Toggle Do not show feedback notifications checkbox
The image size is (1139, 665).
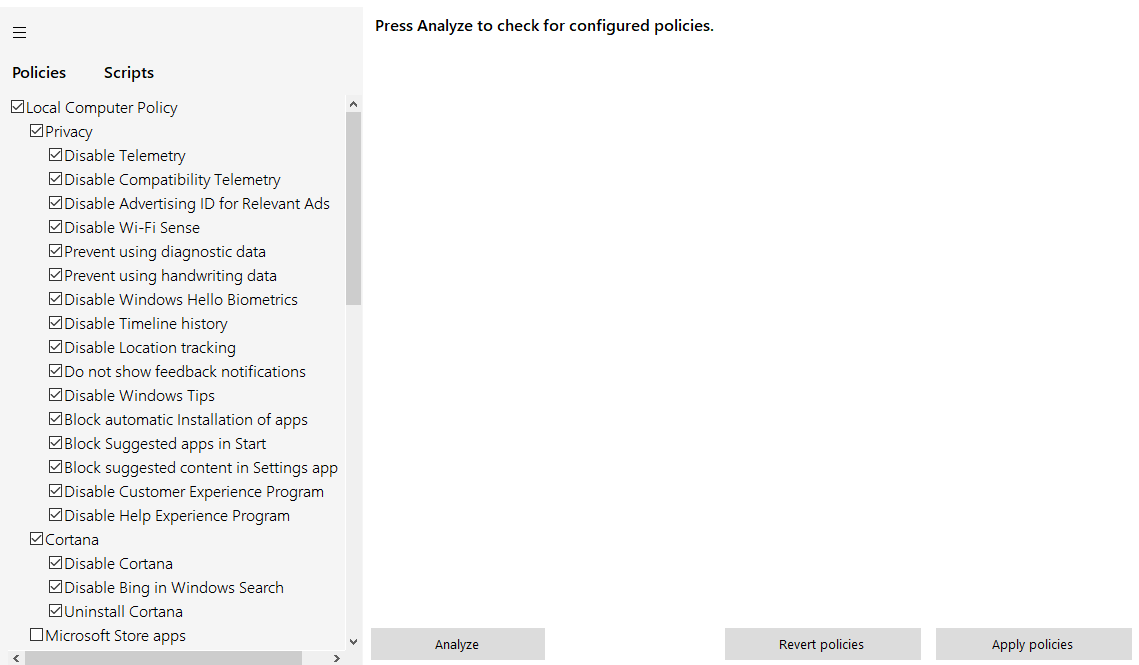pyautogui.click(x=55, y=371)
